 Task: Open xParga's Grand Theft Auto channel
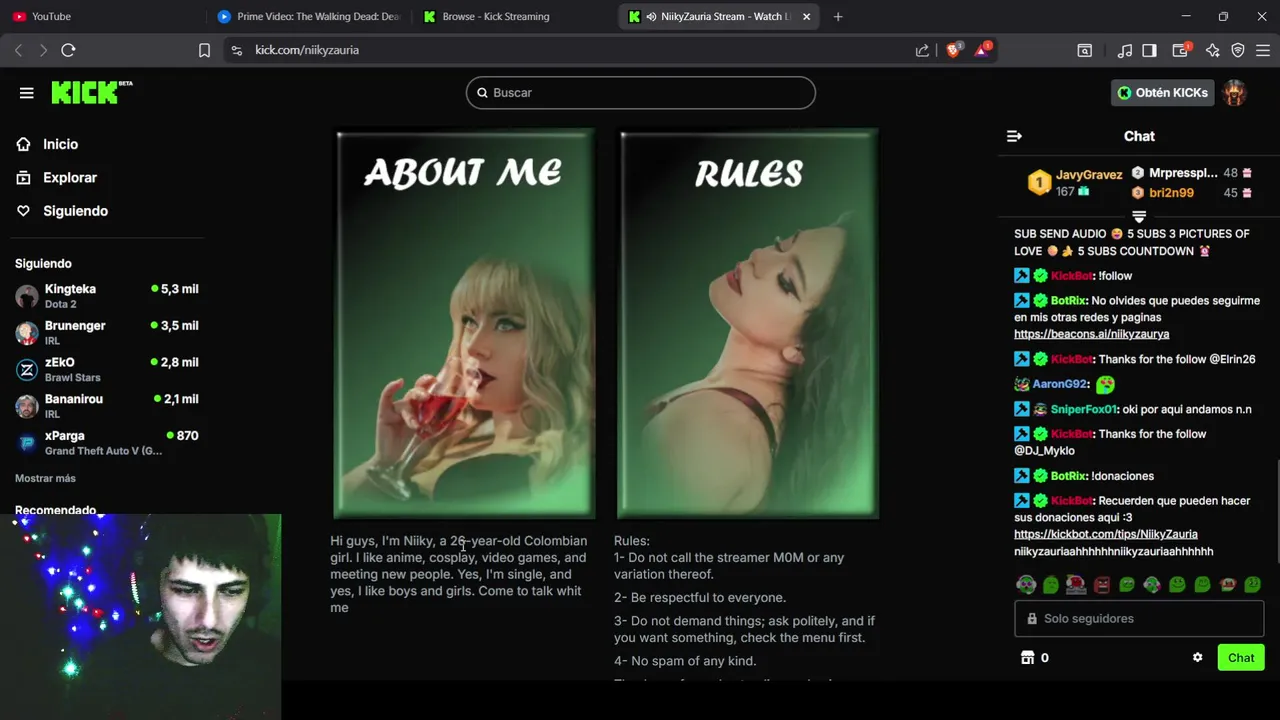[107, 443]
